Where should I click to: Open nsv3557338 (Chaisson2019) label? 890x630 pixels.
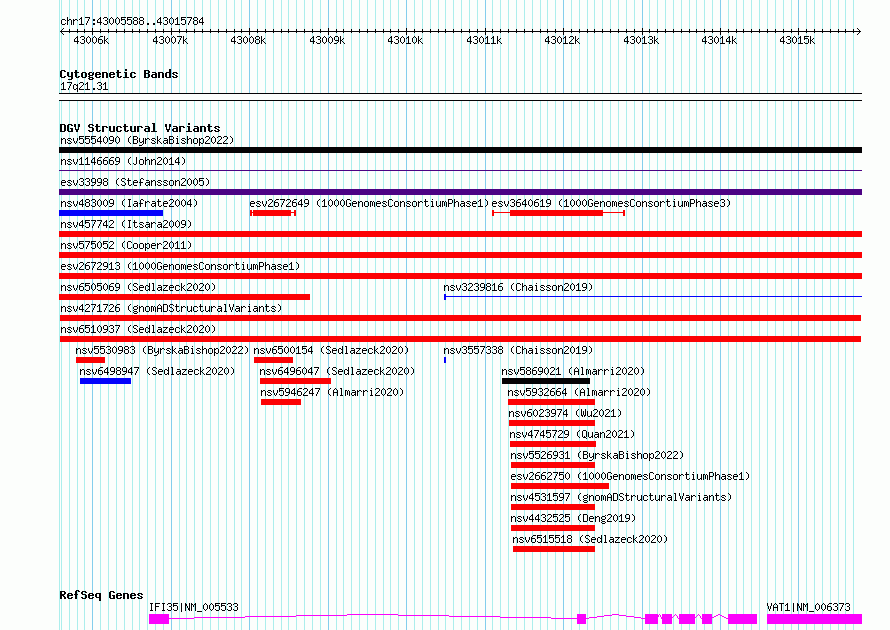(x=518, y=350)
